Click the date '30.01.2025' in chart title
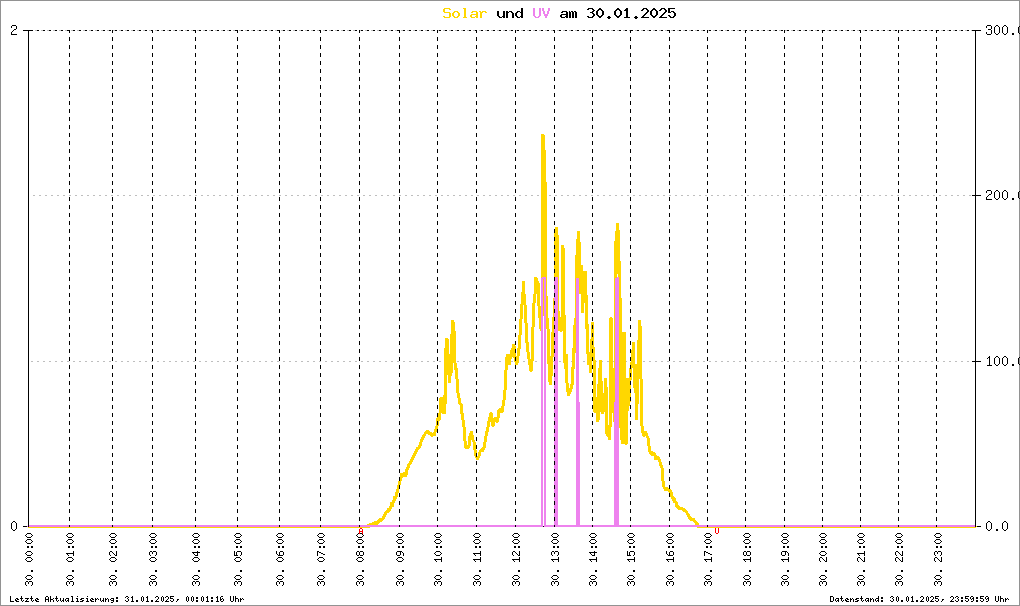This screenshot has width=1020, height=606. tap(632, 13)
